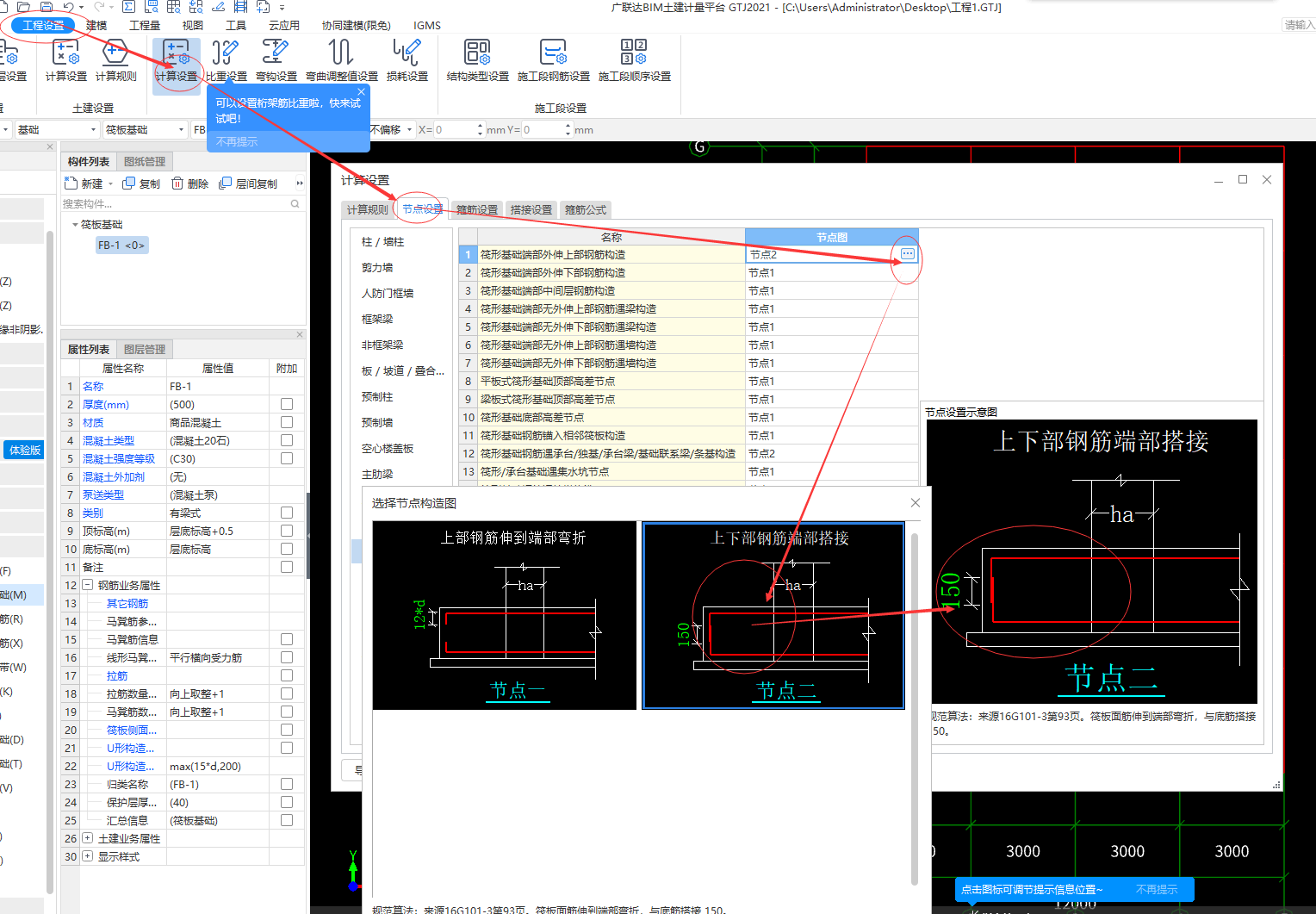This screenshot has width=1316, height=914.
Task: Select 节点二 thumbnail 上下部钢筋端部搭接
Action: 773,615
